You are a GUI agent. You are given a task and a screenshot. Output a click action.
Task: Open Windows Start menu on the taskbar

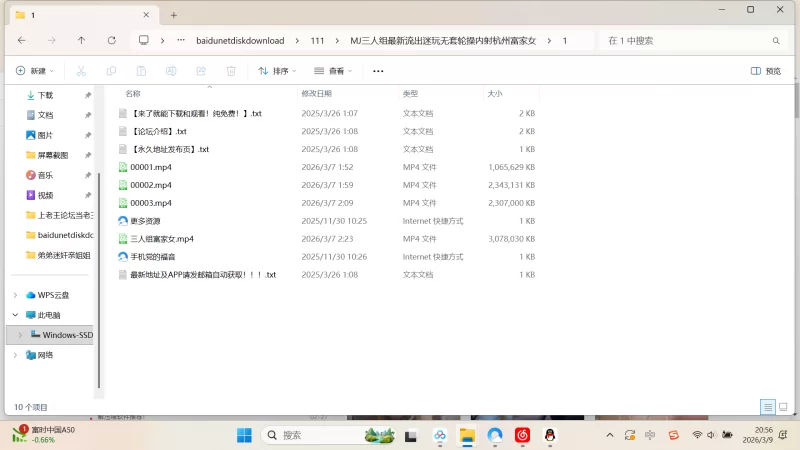(244, 435)
